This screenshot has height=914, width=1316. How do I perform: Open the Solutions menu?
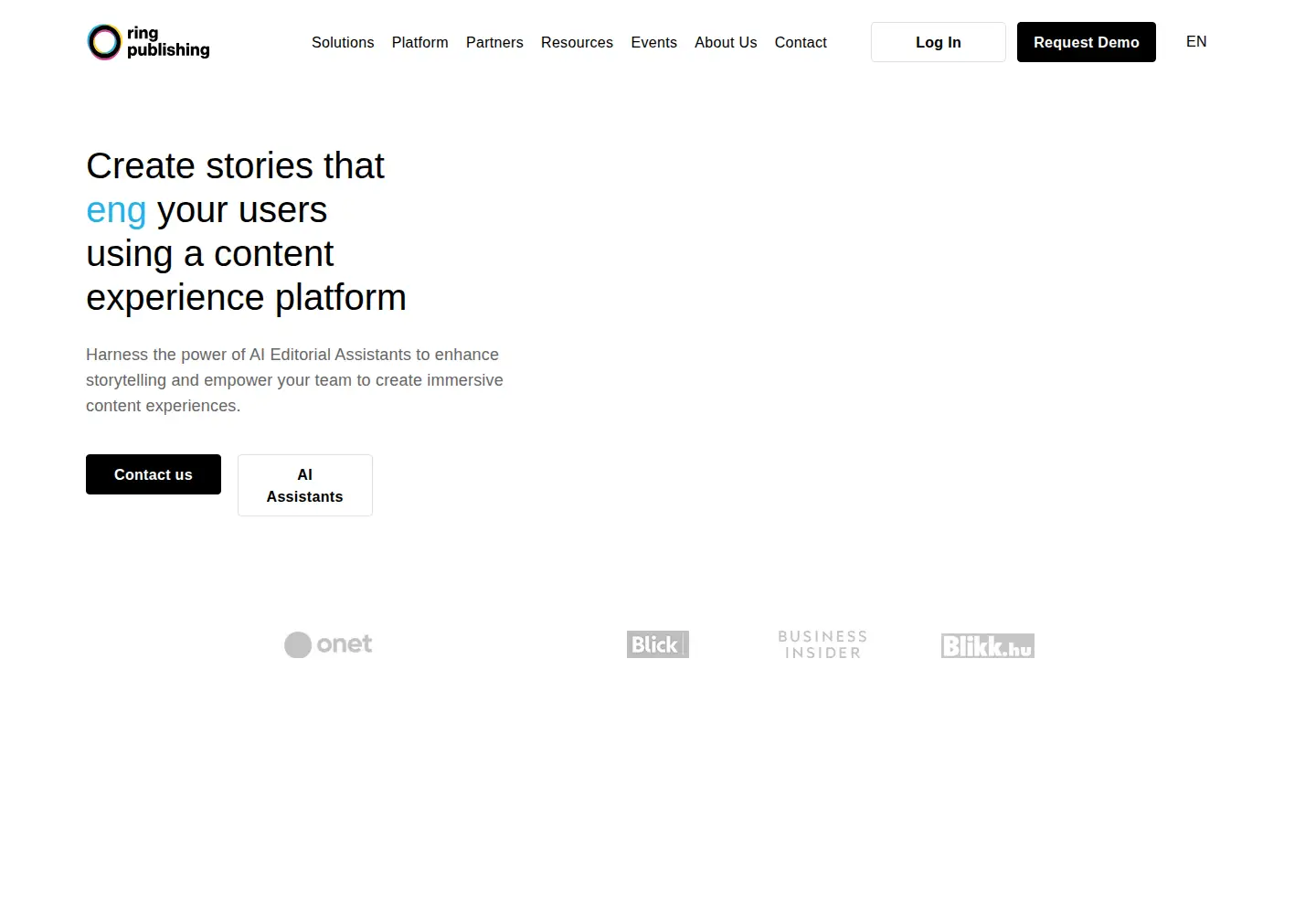[x=343, y=42]
